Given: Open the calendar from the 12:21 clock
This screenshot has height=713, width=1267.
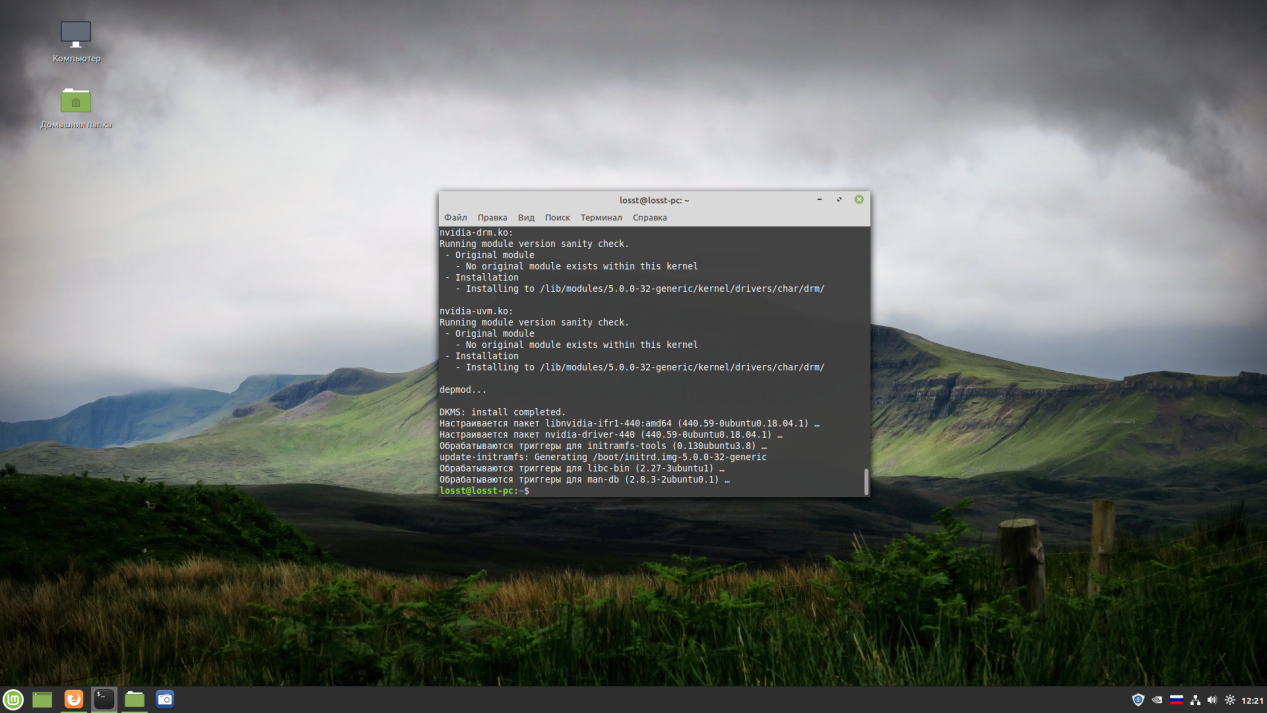Looking at the screenshot, I should coord(1252,700).
